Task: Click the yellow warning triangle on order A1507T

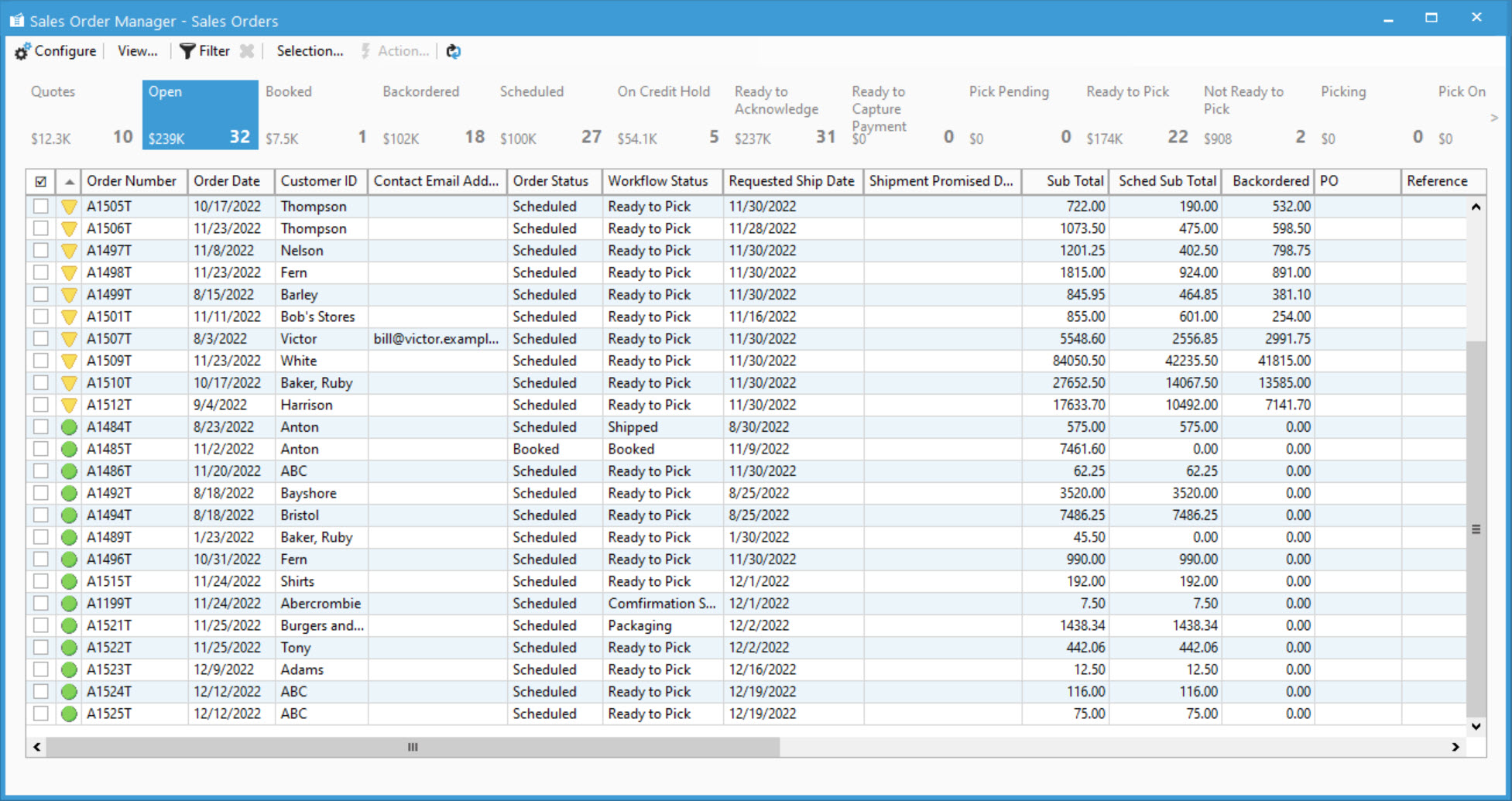Action: (69, 338)
